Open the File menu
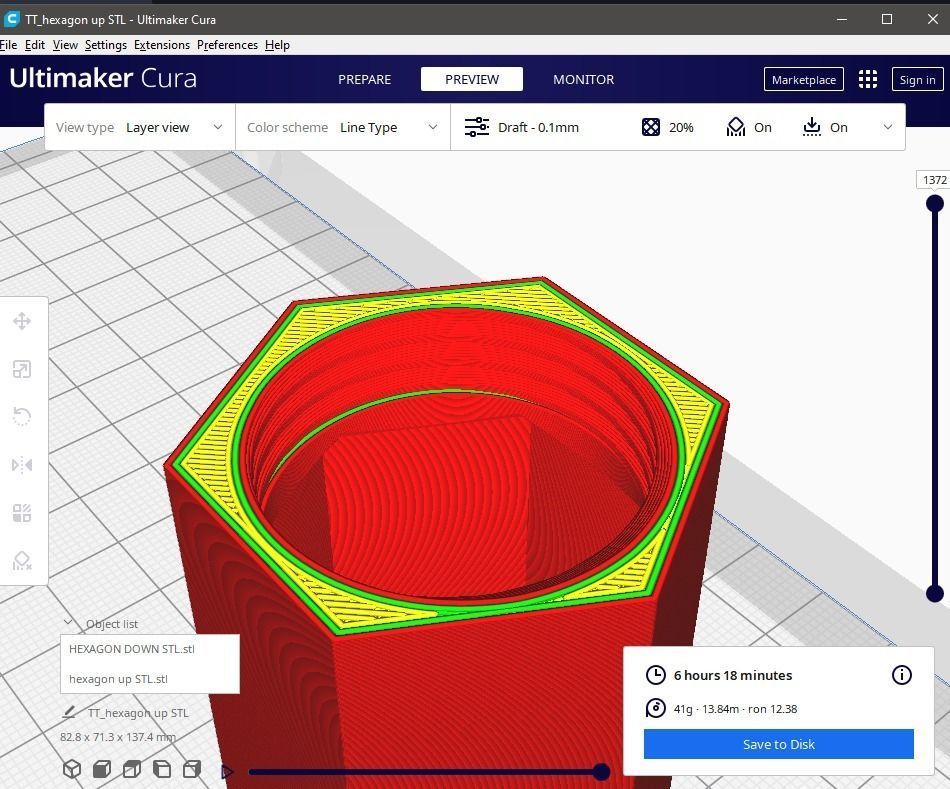 point(8,45)
